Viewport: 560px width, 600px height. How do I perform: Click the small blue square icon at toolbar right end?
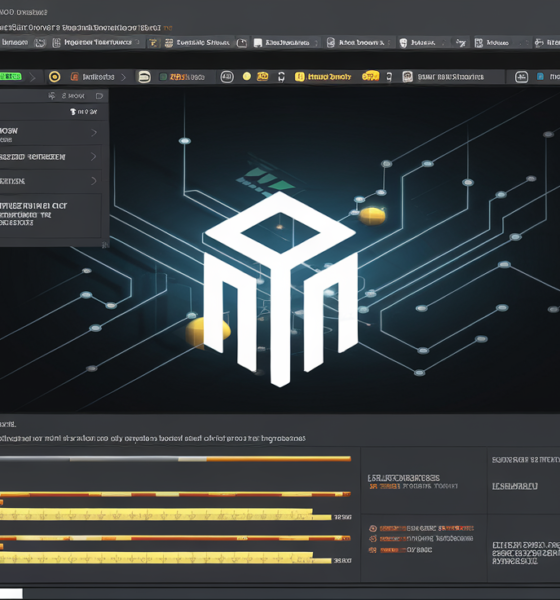point(540,77)
